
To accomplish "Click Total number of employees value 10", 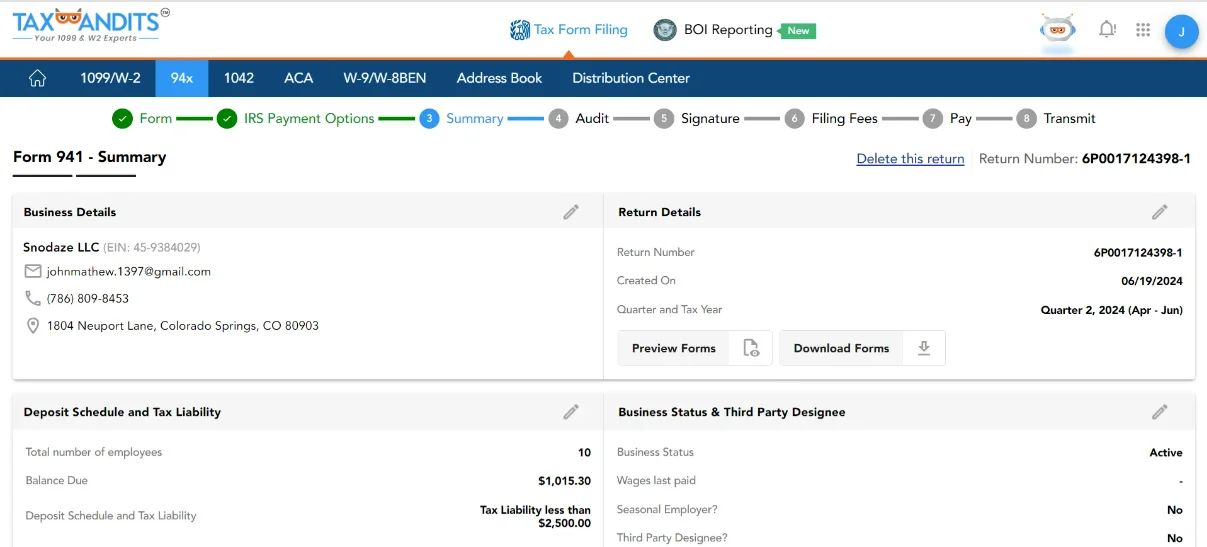I will point(585,453).
